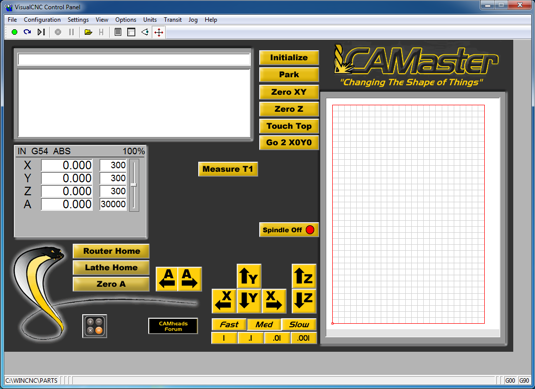The width and height of the screenshot is (535, 389).
Task: Jog X axis left arrow
Action: [224, 301]
